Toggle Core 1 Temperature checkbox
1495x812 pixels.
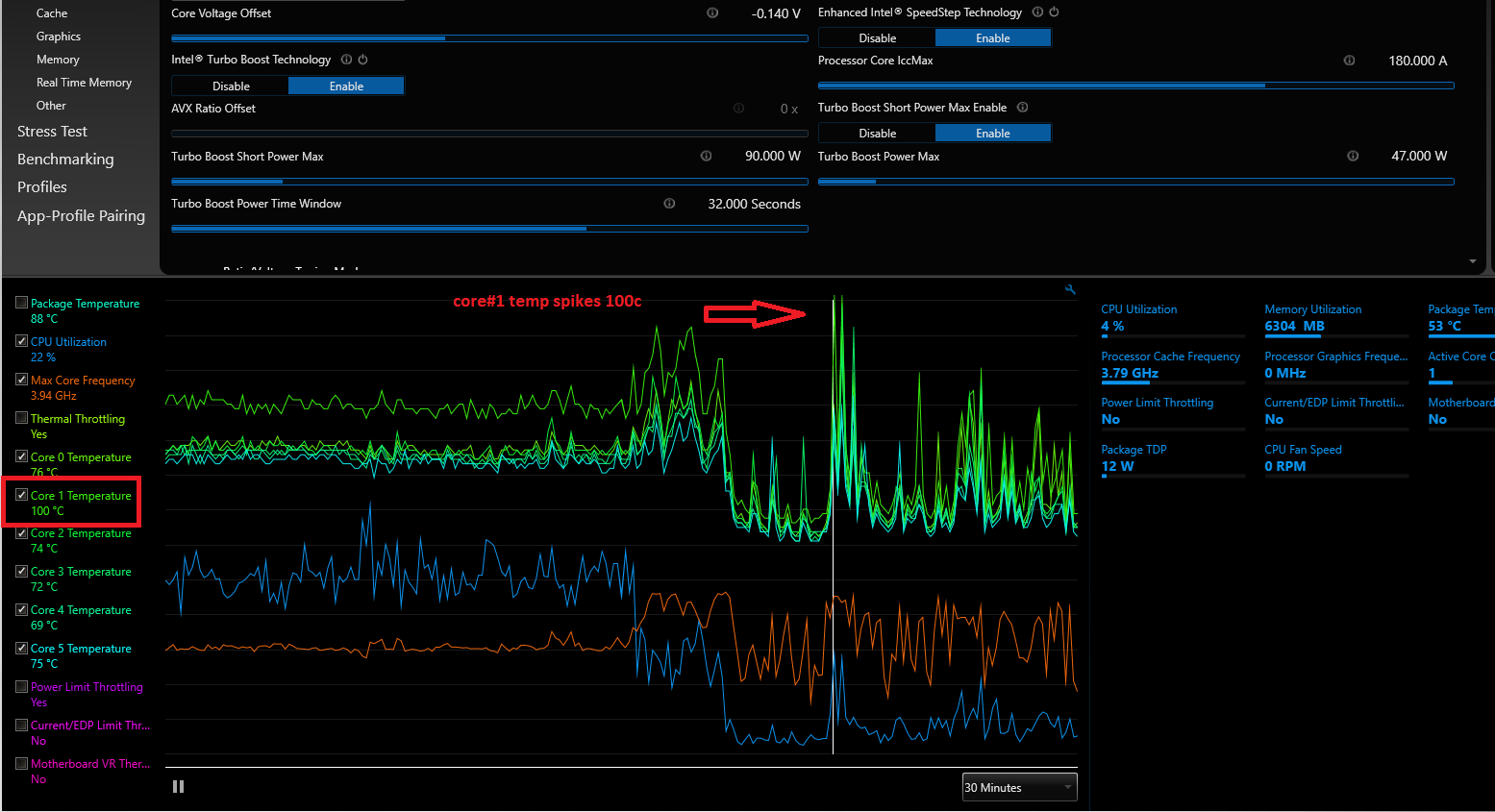tap(21, 495)
